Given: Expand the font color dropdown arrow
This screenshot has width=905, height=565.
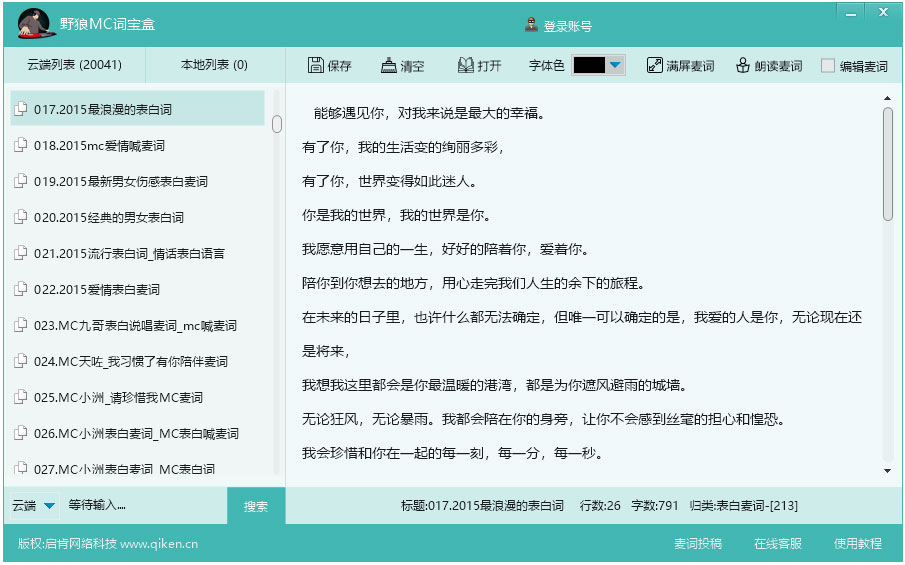Looking at the screenshot, I should (x=615, y=66).
